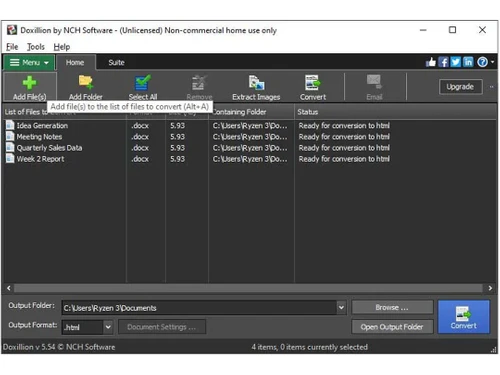Click the Week 2 Report file icon
500x375 pixels.
(x=10, y=158)
